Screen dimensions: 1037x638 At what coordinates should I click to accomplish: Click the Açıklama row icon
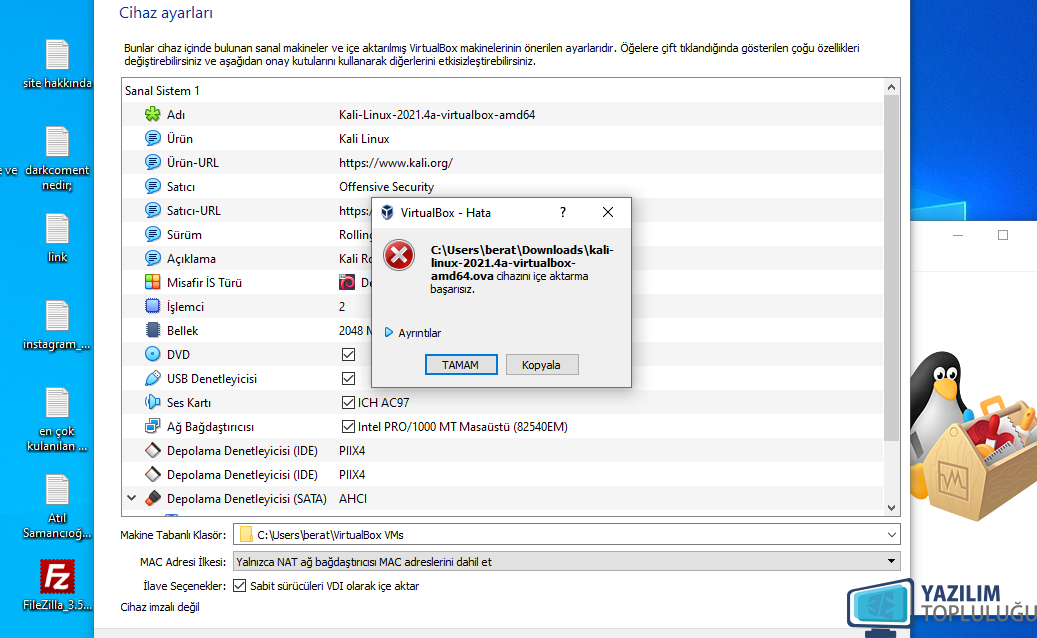pos(153,258)
